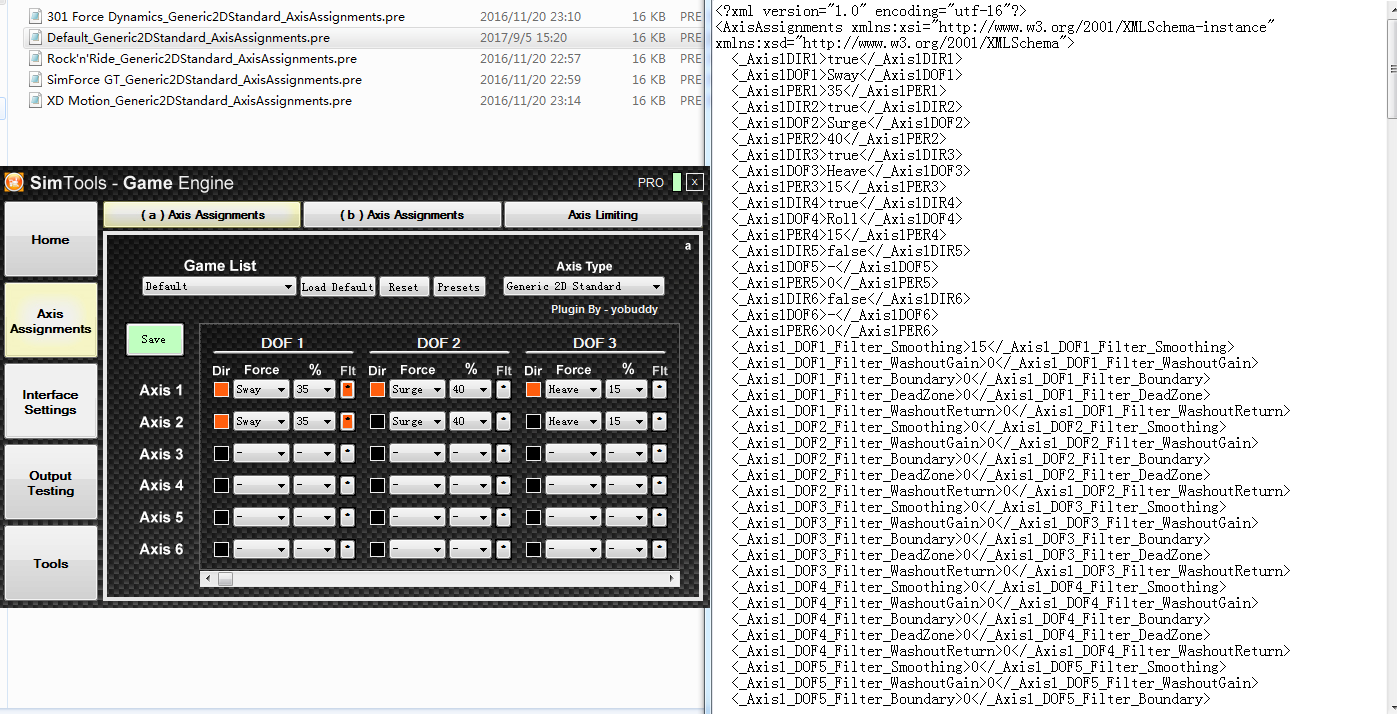Go to Output Testing in the sidebar
This screenshot has height=714, width=1397.
click(x=51, y=483)
